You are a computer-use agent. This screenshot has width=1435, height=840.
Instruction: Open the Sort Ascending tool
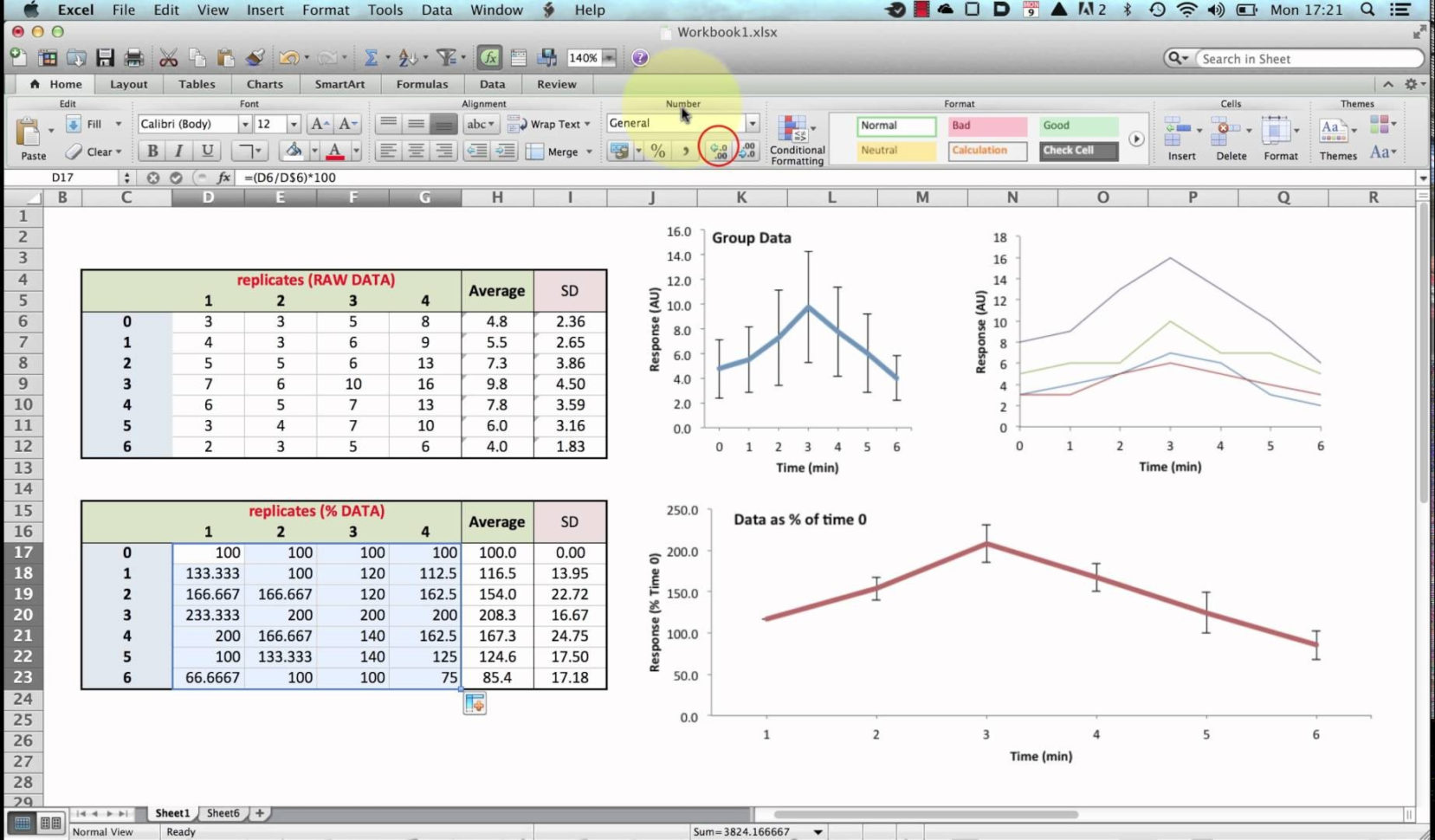(x=407, y=57)
